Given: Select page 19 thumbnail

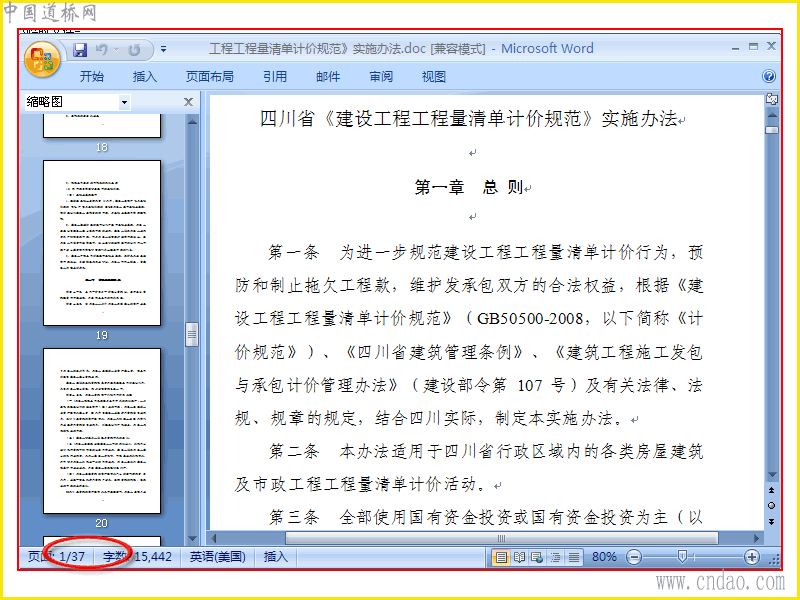Looking at the screenshot, I should click(x=102, y=243).
